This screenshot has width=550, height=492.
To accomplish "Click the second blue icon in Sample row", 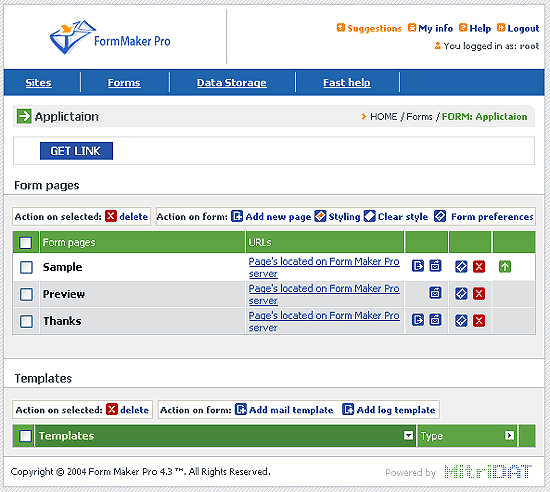I will [435, 266].
